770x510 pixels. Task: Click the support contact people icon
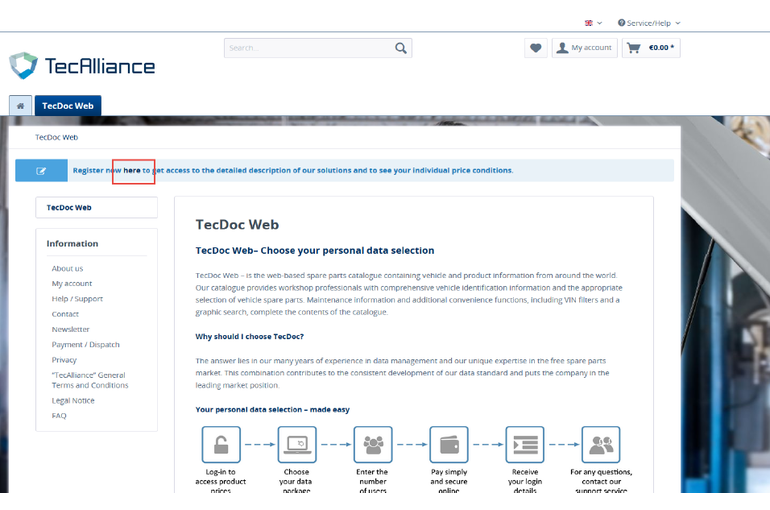[x=600, y=444]
